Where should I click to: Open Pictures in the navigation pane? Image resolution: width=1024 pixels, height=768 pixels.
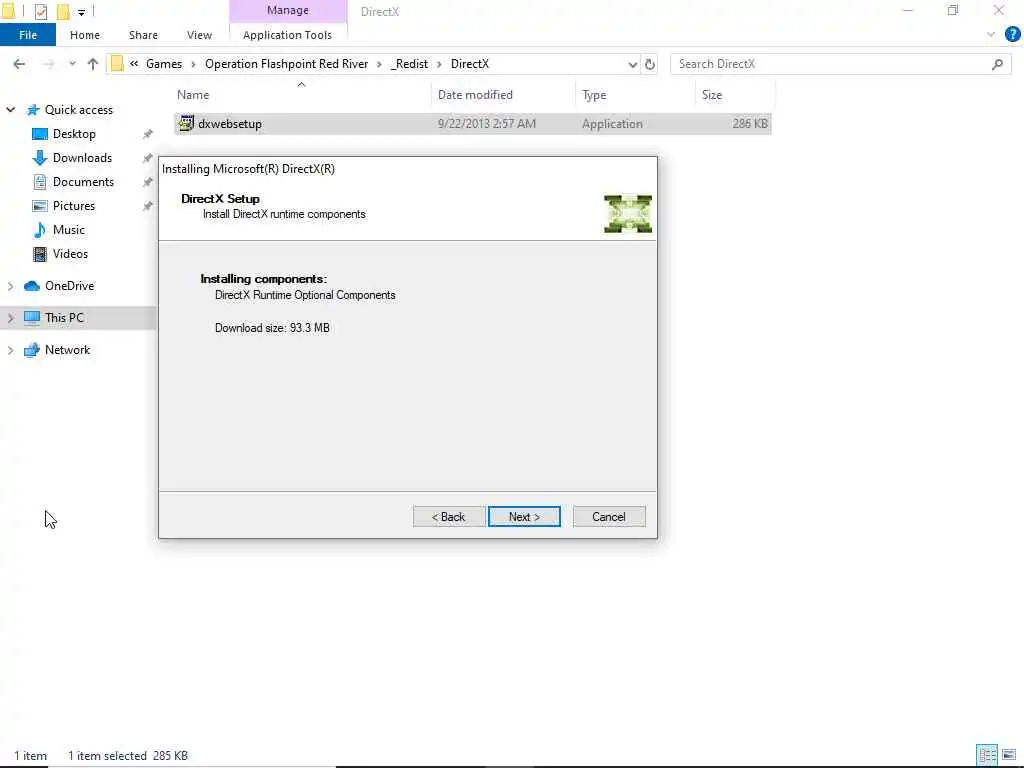coord(74,206)
